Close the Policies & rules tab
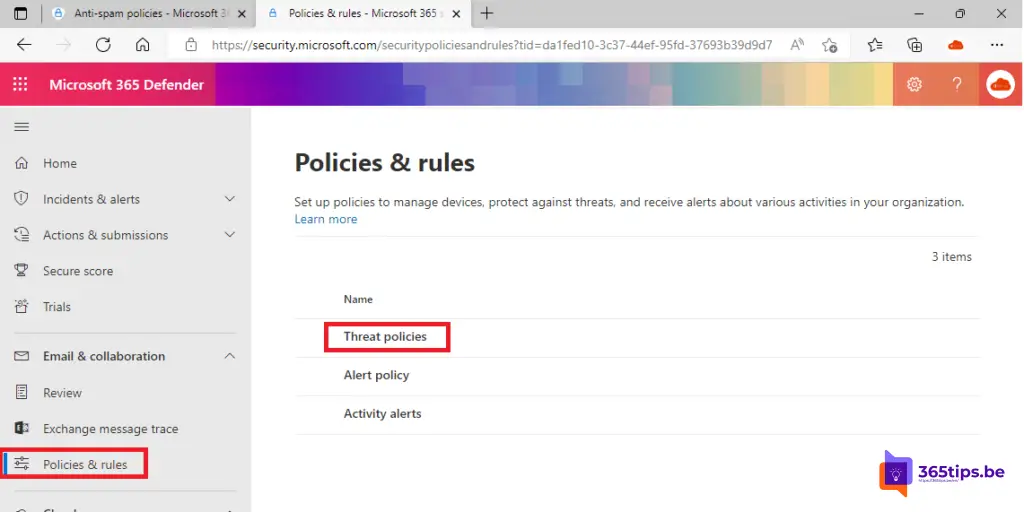Image resolution: width=1024 pixels, height=512 pixels. [456, 14]
